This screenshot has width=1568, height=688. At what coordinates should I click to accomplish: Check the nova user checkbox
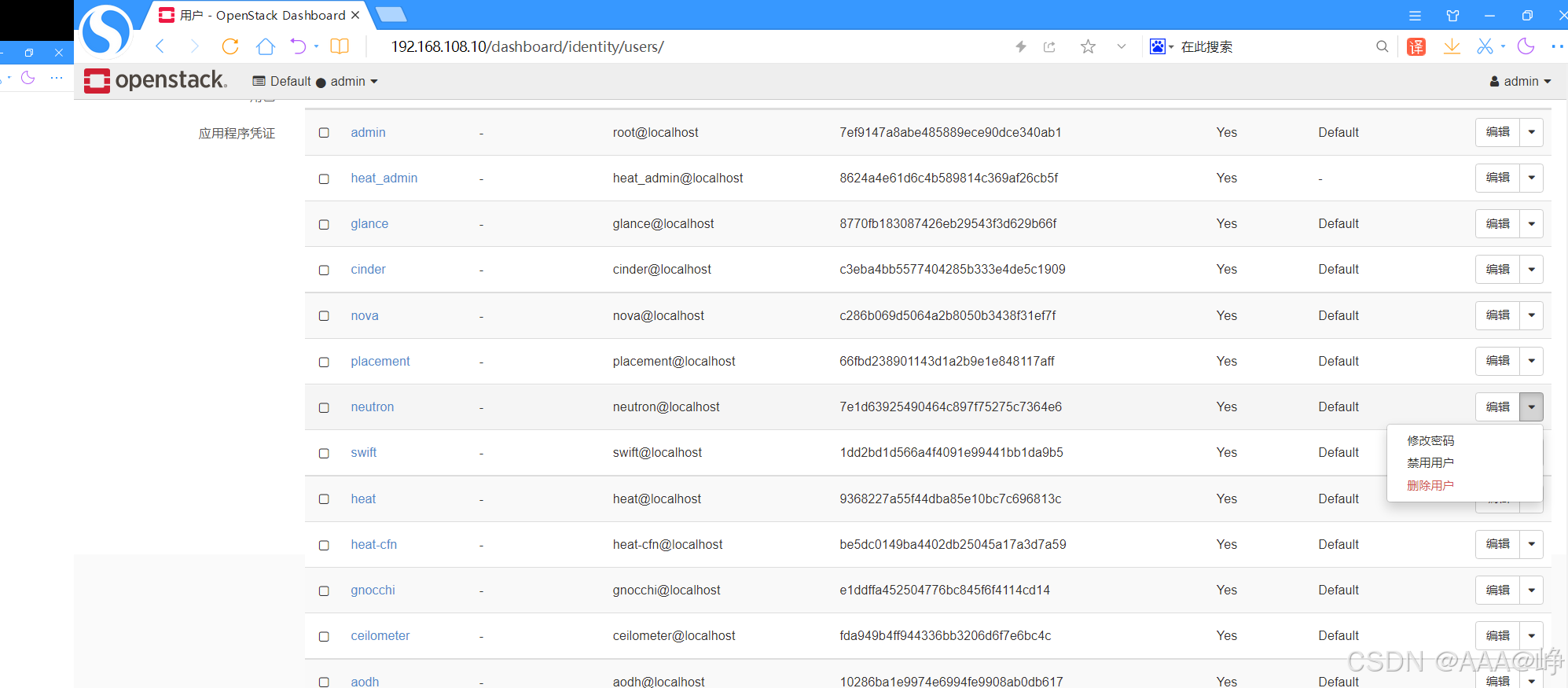[x=324, y=316]
